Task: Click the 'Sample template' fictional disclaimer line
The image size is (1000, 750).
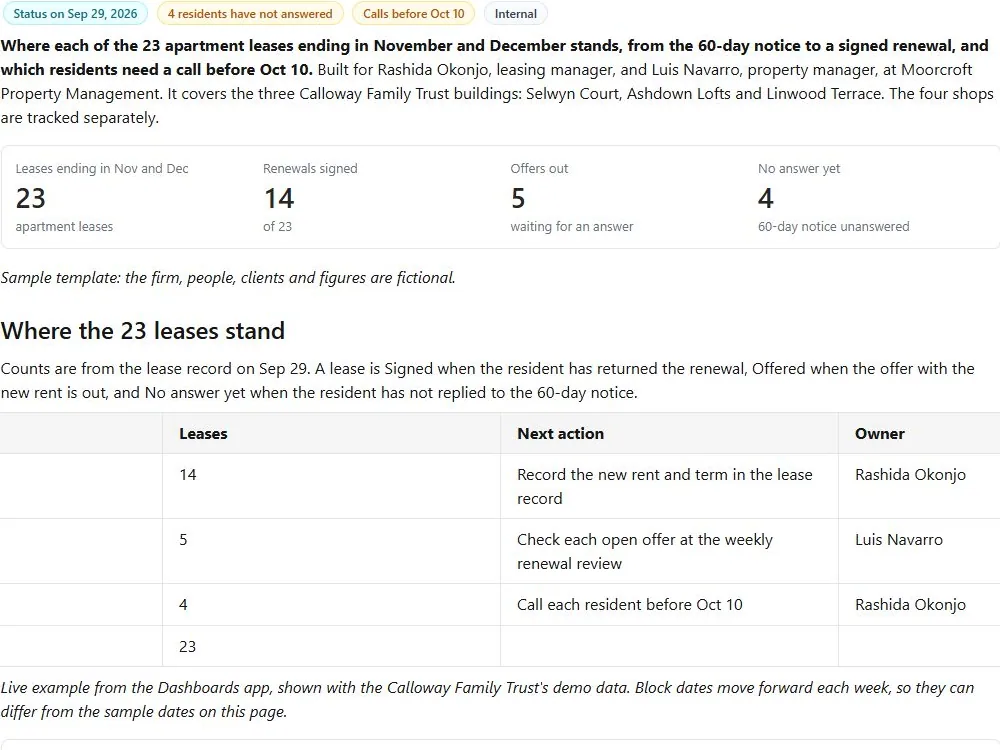Action: point(228,277)
